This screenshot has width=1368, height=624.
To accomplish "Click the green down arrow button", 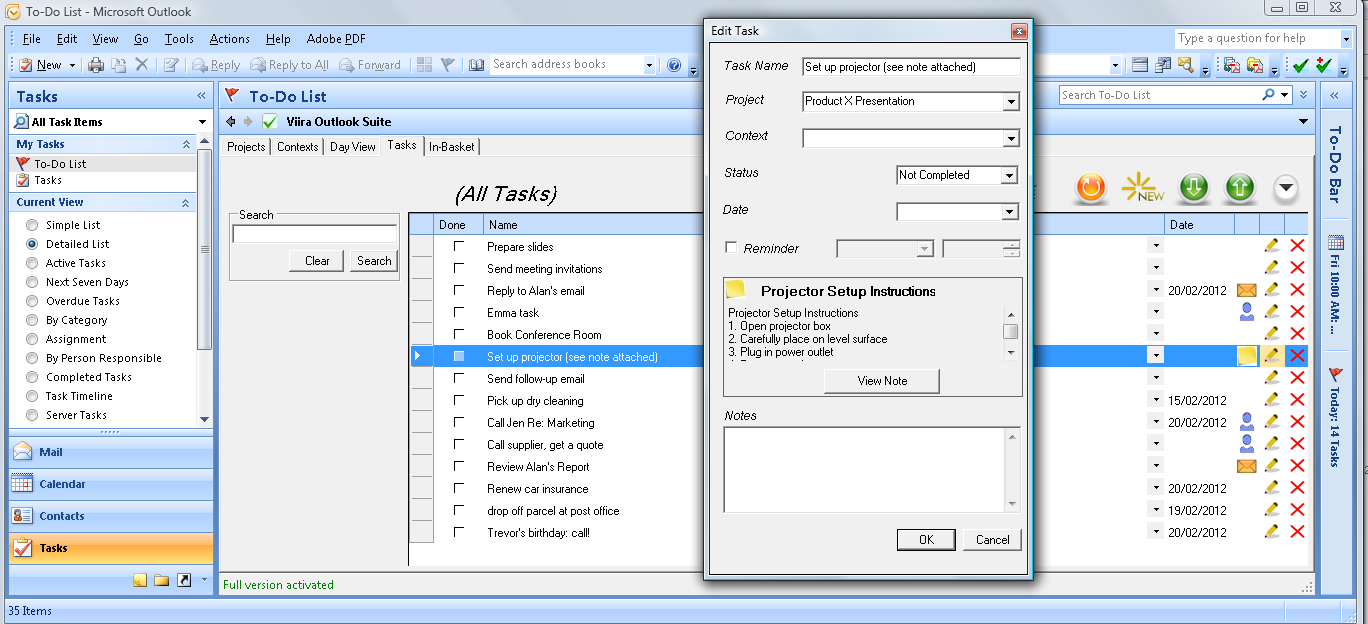I will [x=1194, y=187].
